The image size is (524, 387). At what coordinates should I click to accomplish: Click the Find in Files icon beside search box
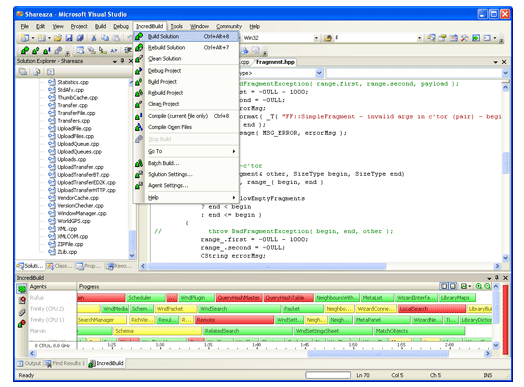point(328,38)
